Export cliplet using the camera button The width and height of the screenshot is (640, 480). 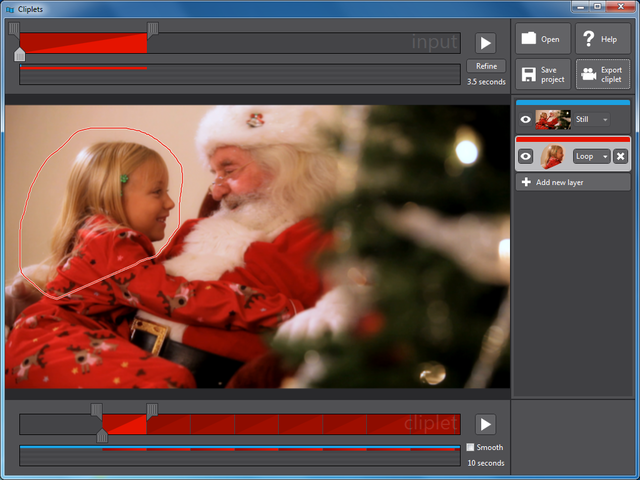pos(603,74)
